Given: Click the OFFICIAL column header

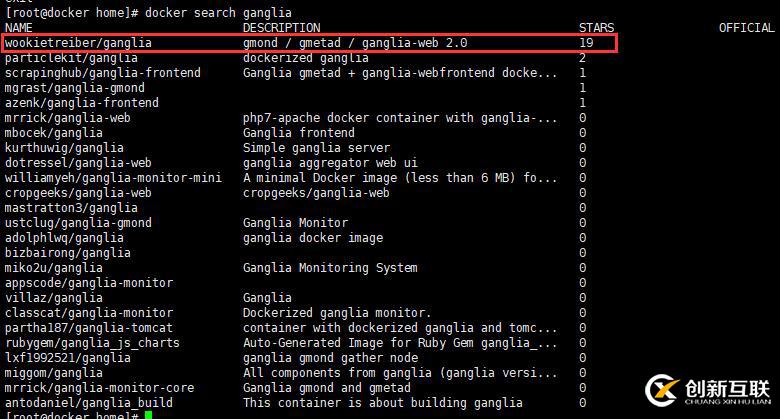Looking at the screenshot, I should click(746, 28).
